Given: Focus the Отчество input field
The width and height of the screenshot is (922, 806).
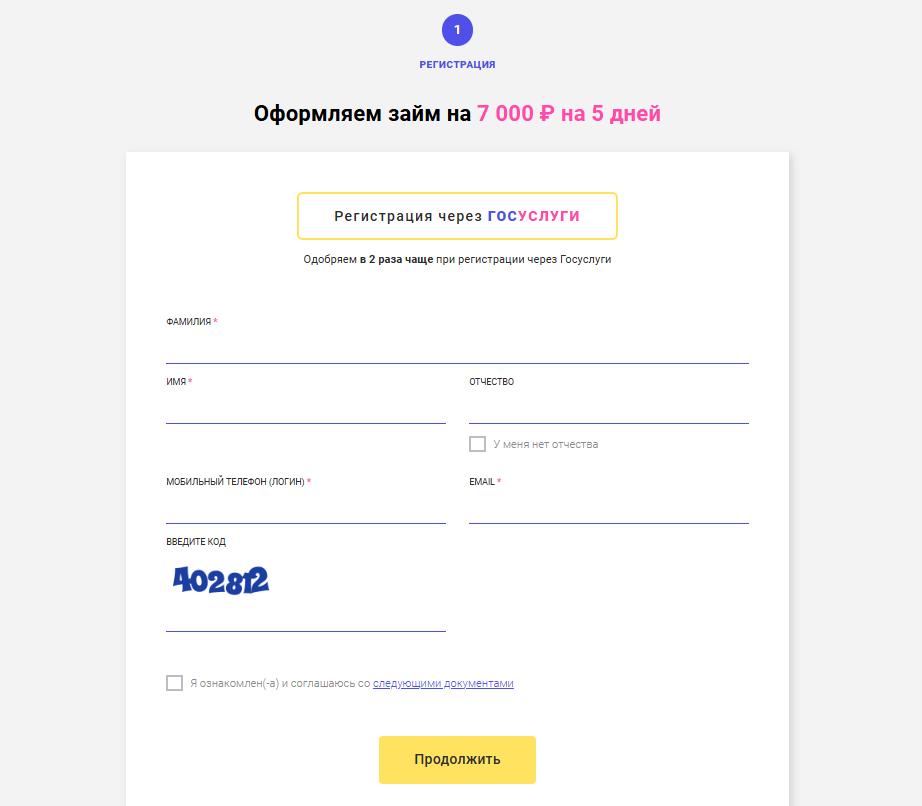Looking at the screenshot, I should [x=609, y=409].
